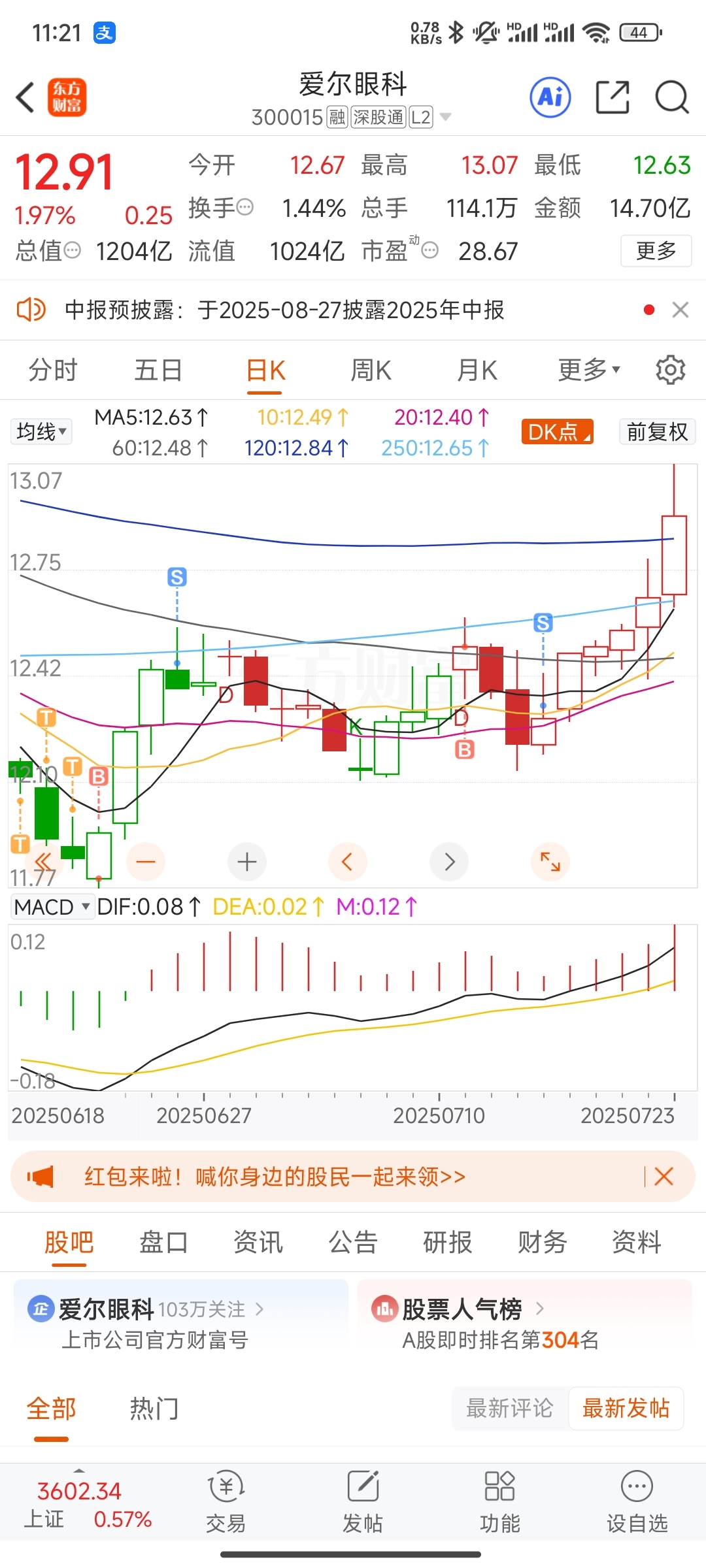Tap the 市盈 info icon
Image resolution: width=706 pixels, height=1568 pixels.
429,250
